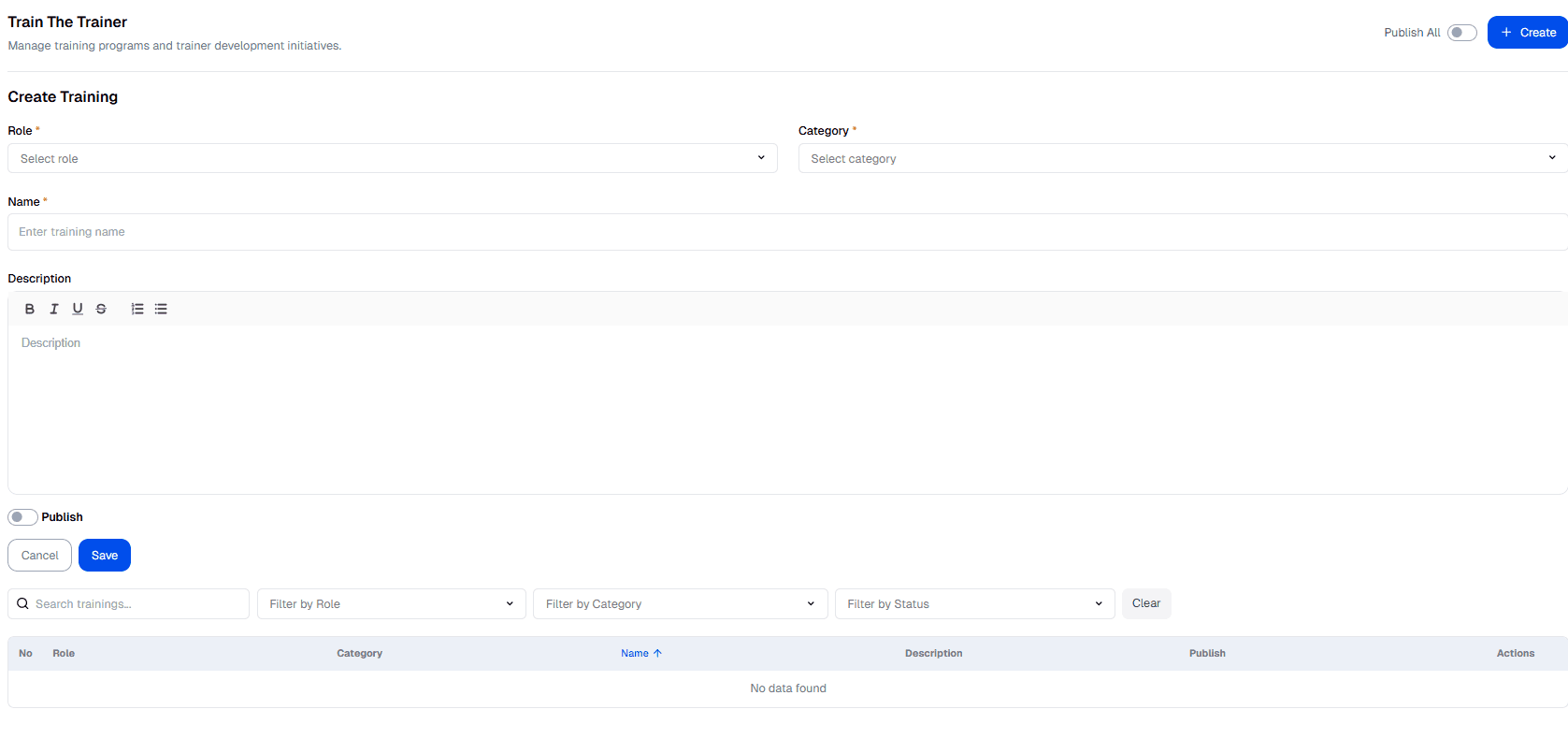The width and height of the screenshot is (1568, 753).
Task: Clear all applied filters
Action: 1145,603
